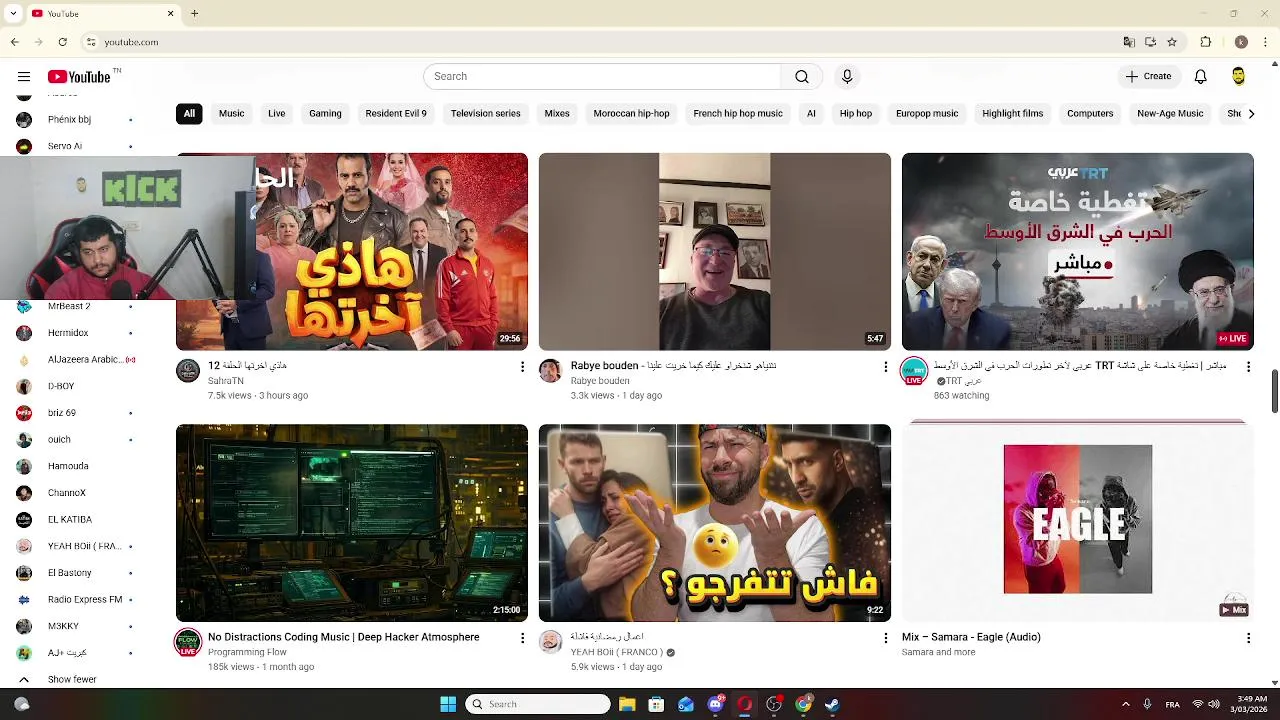1280x720 pixels.
Task: Open SahraTN channel avatar
Action: 188,371
